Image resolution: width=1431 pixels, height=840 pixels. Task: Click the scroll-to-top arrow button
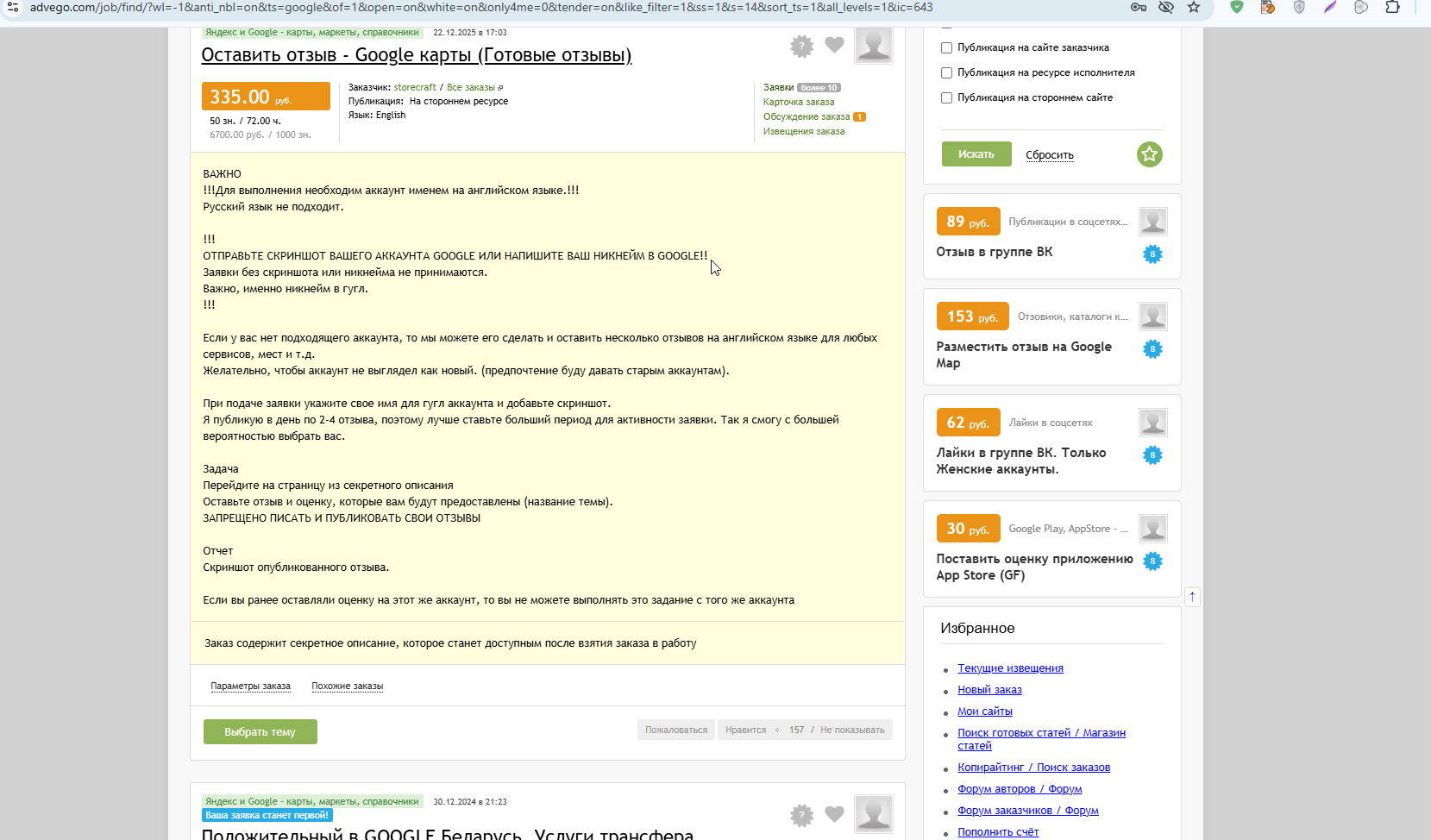coord(1192,597)
